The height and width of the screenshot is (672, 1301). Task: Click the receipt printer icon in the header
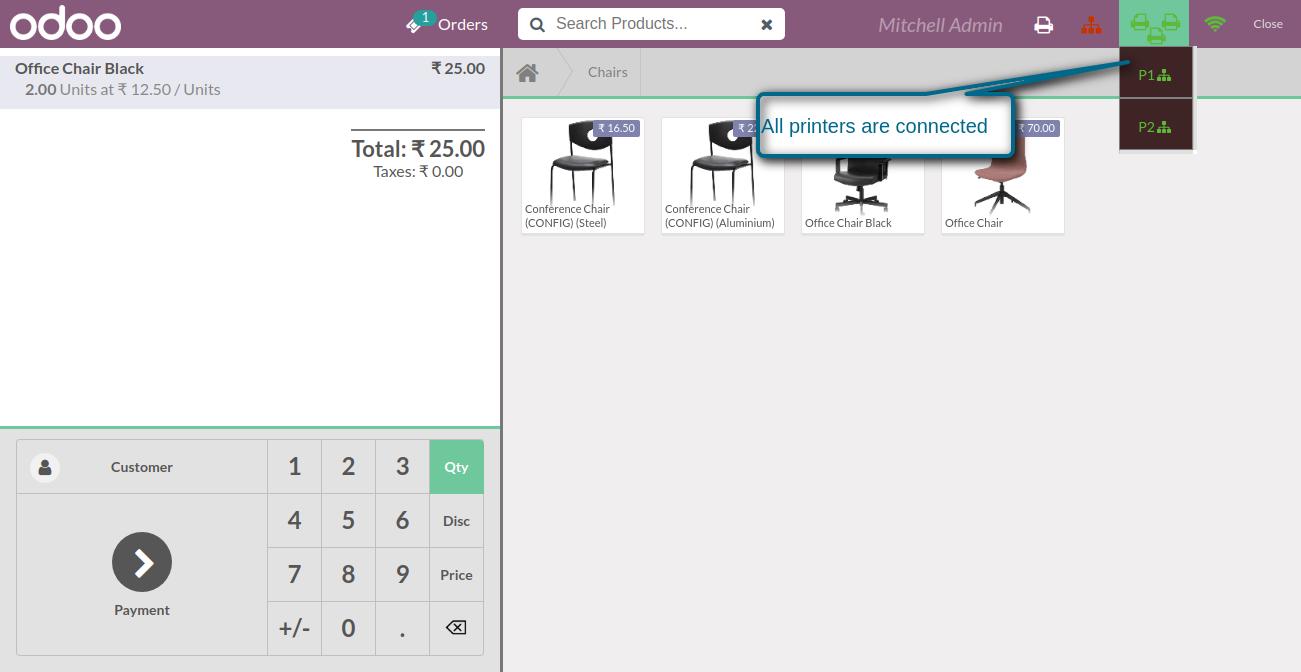(x=1043, y=24)
